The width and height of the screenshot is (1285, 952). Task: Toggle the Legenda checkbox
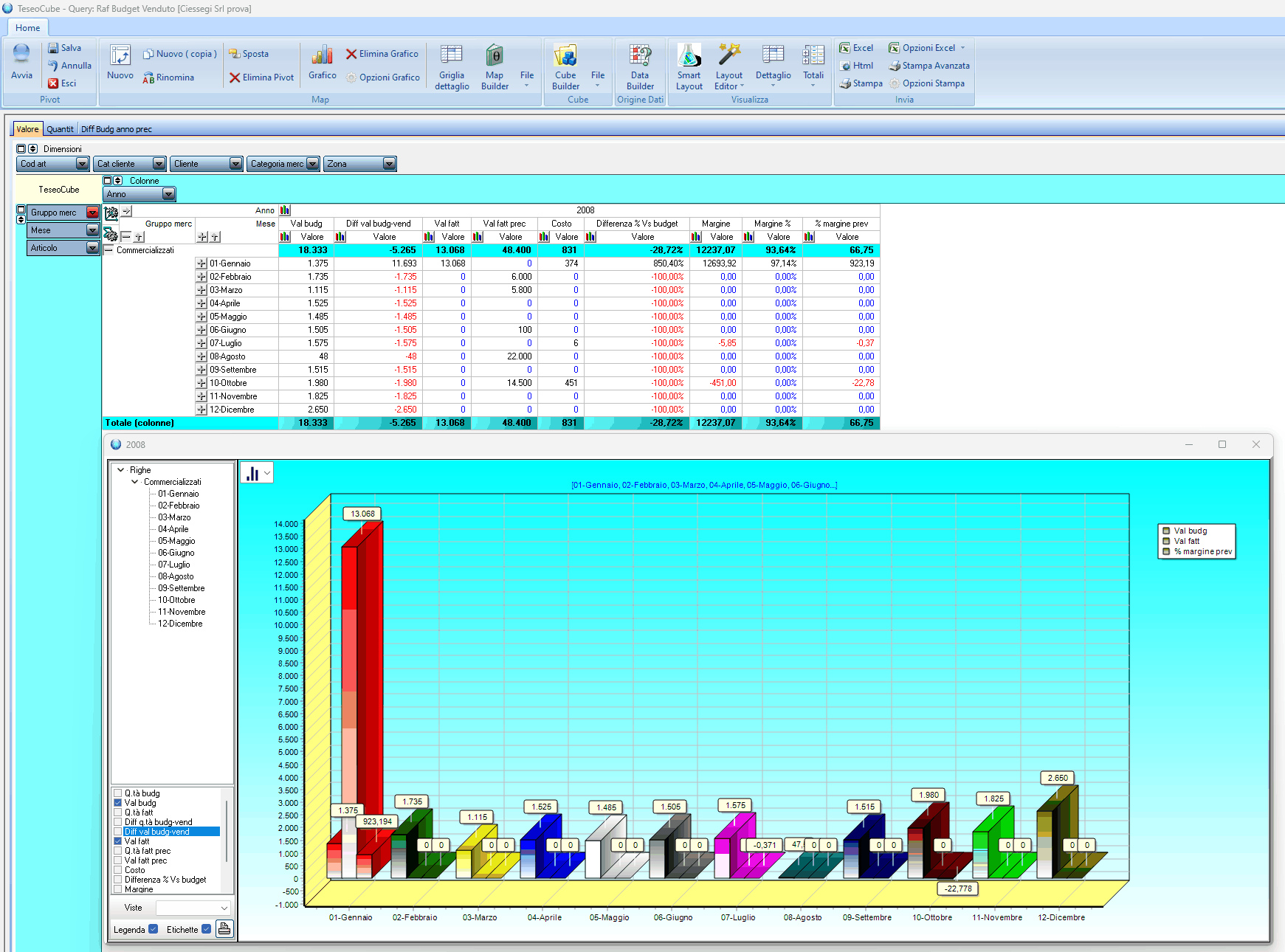(x=154, y=929)
